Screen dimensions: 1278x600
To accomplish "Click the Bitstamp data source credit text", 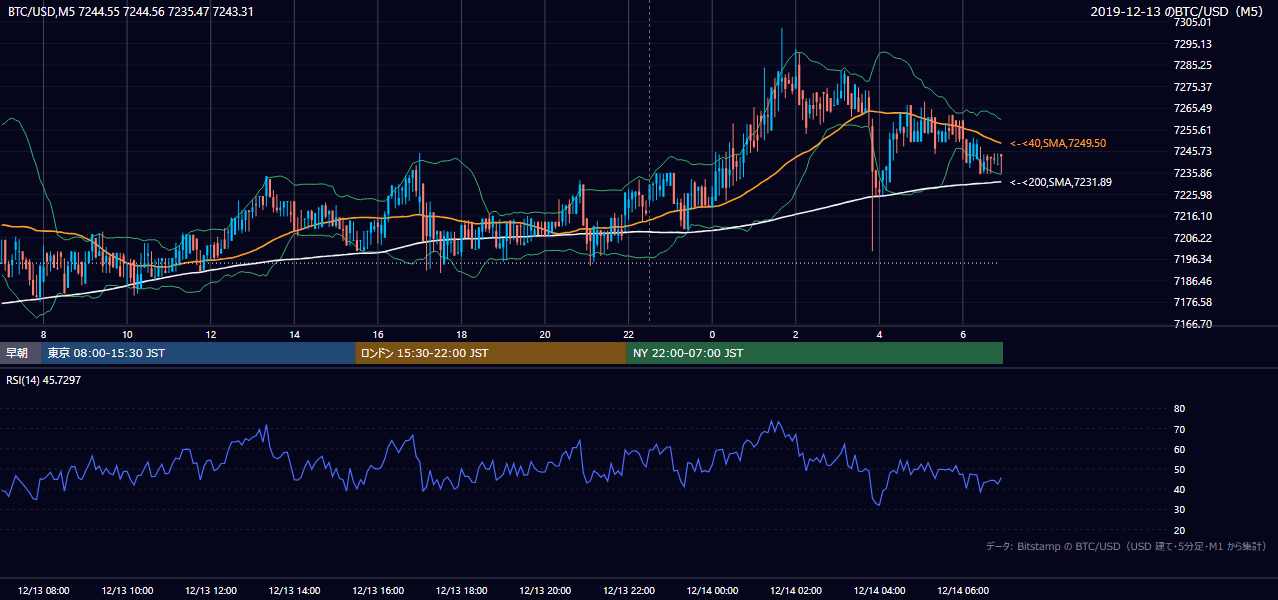I will tap(1126, 546).
